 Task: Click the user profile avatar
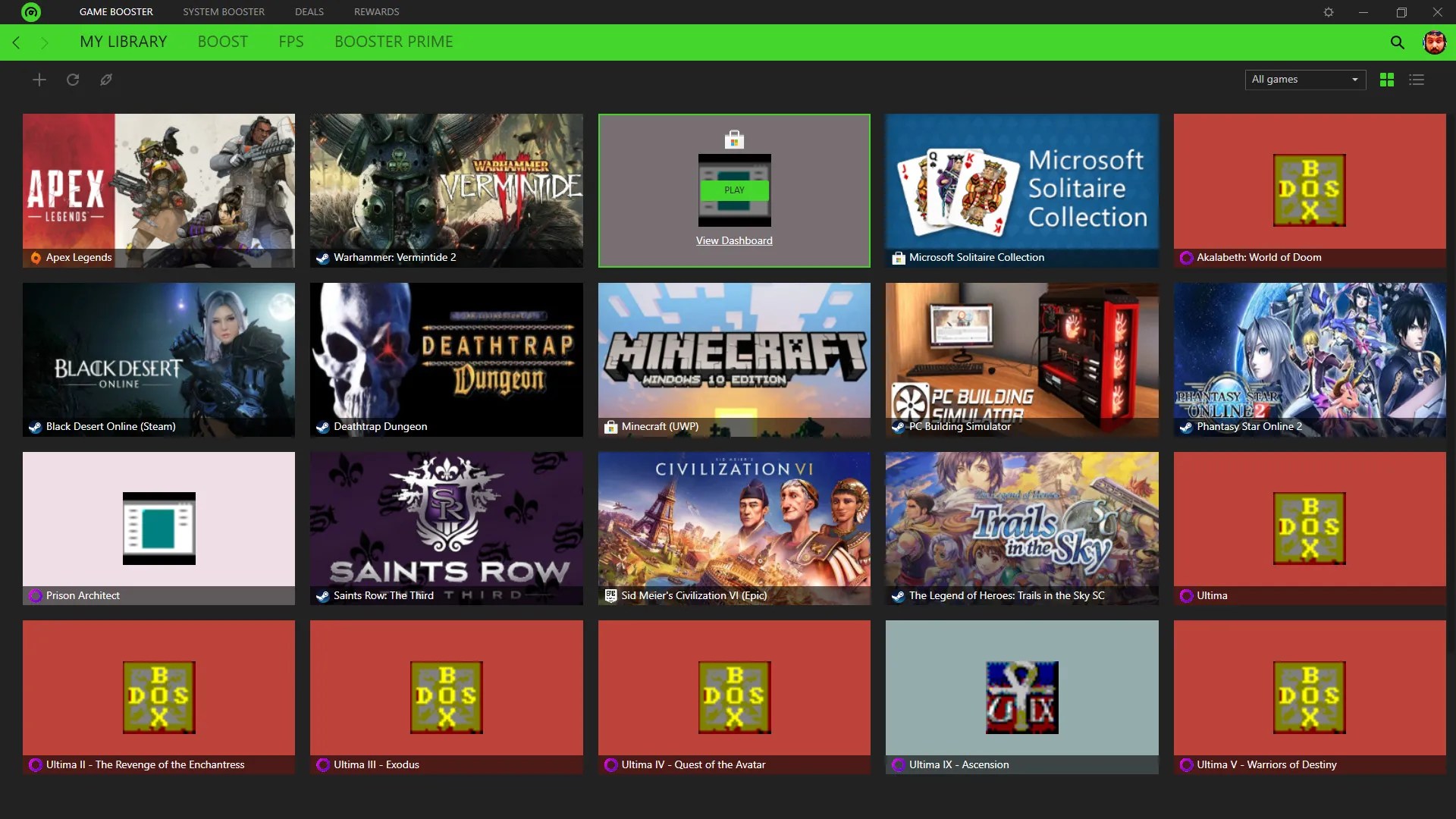pos(1434,42)
